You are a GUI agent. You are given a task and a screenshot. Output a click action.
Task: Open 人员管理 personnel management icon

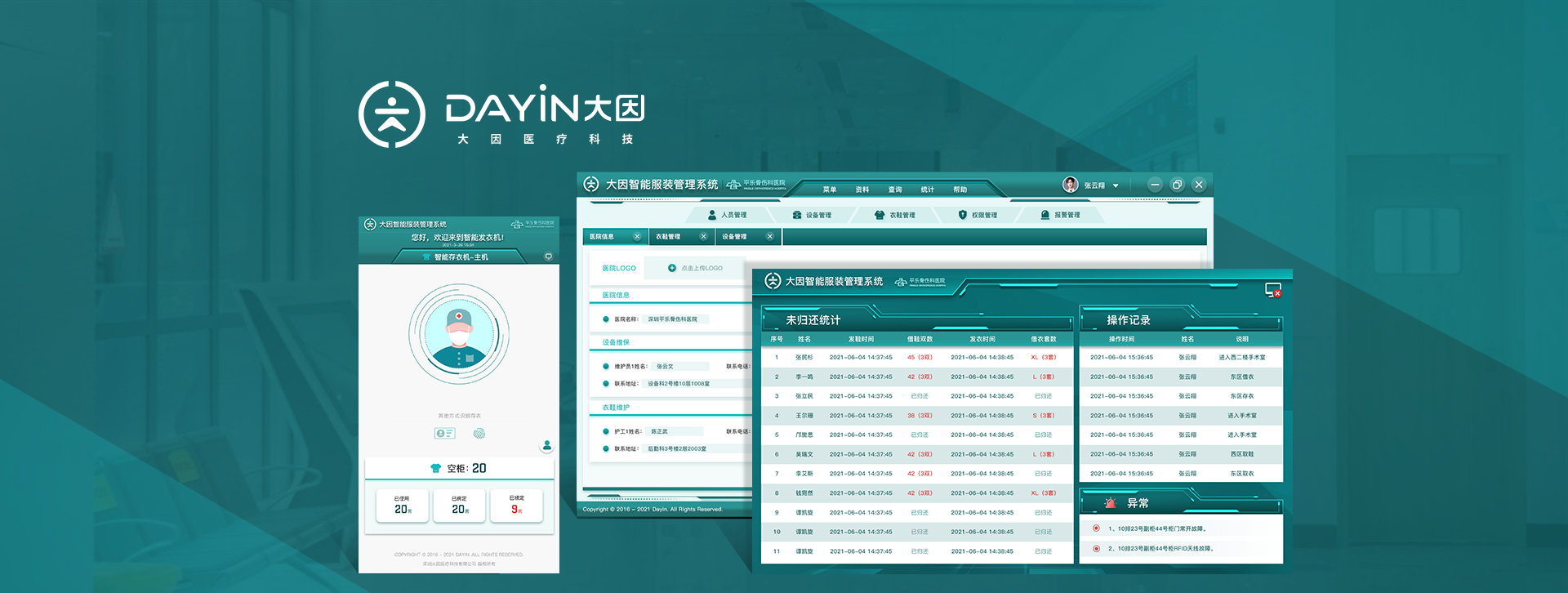(712, 215)
